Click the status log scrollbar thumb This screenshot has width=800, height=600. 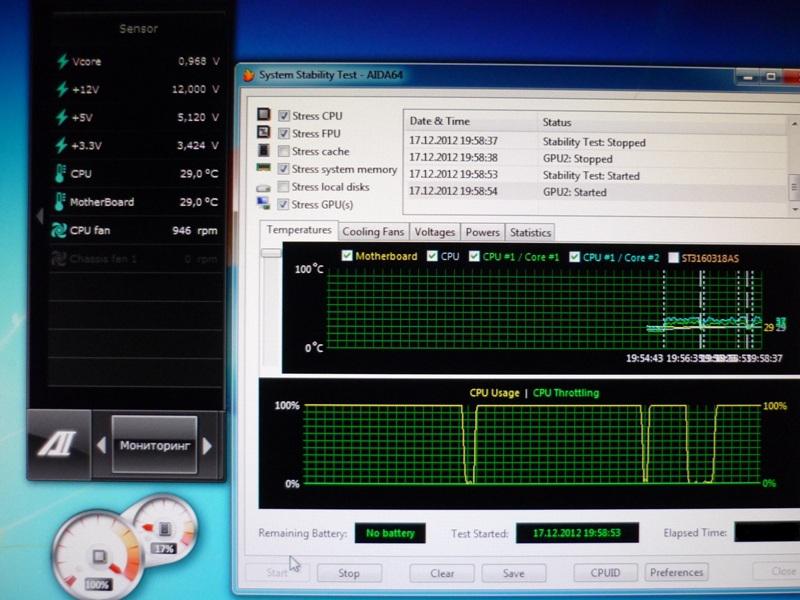pos(794,186)
